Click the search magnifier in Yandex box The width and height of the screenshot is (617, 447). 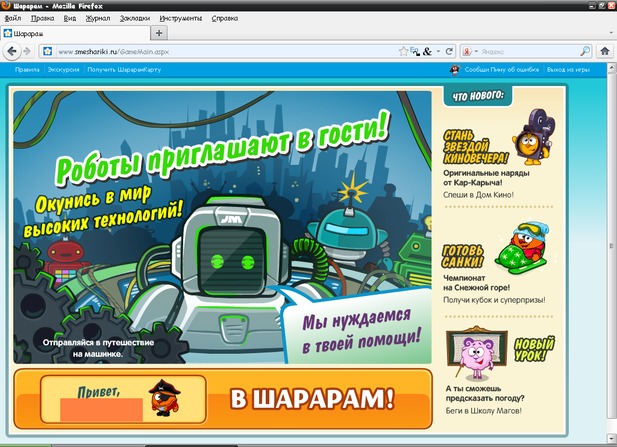tap(585, 51)
